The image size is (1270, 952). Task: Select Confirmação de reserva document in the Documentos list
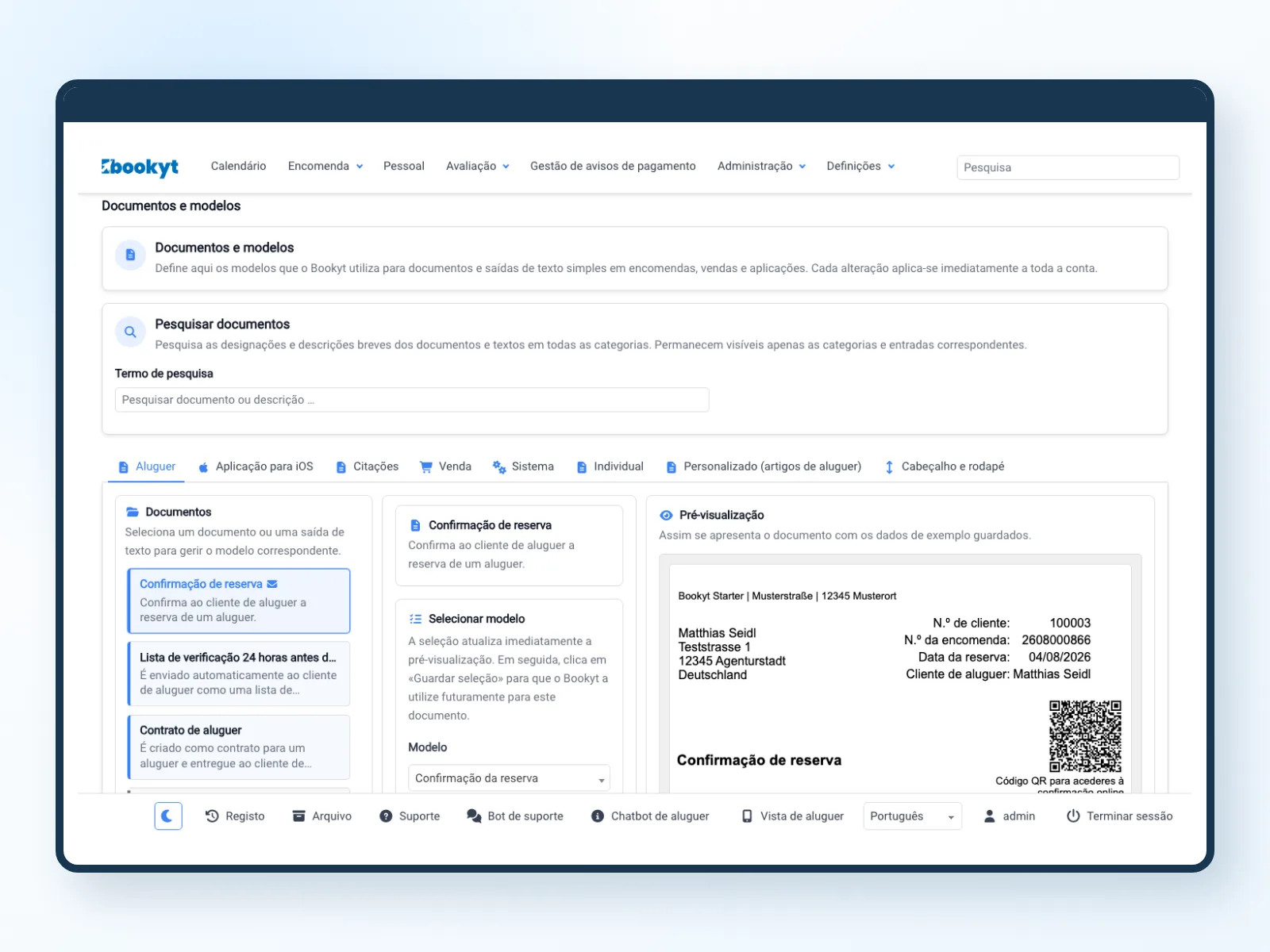[x=239, y=601]
